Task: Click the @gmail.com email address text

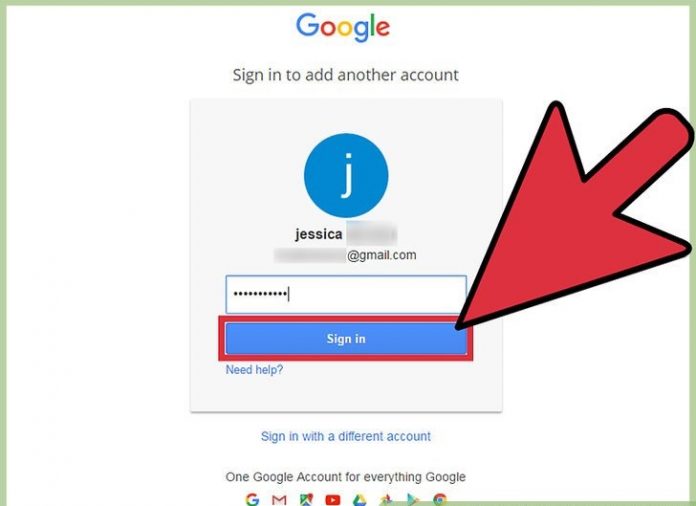Action: [382, 255]
